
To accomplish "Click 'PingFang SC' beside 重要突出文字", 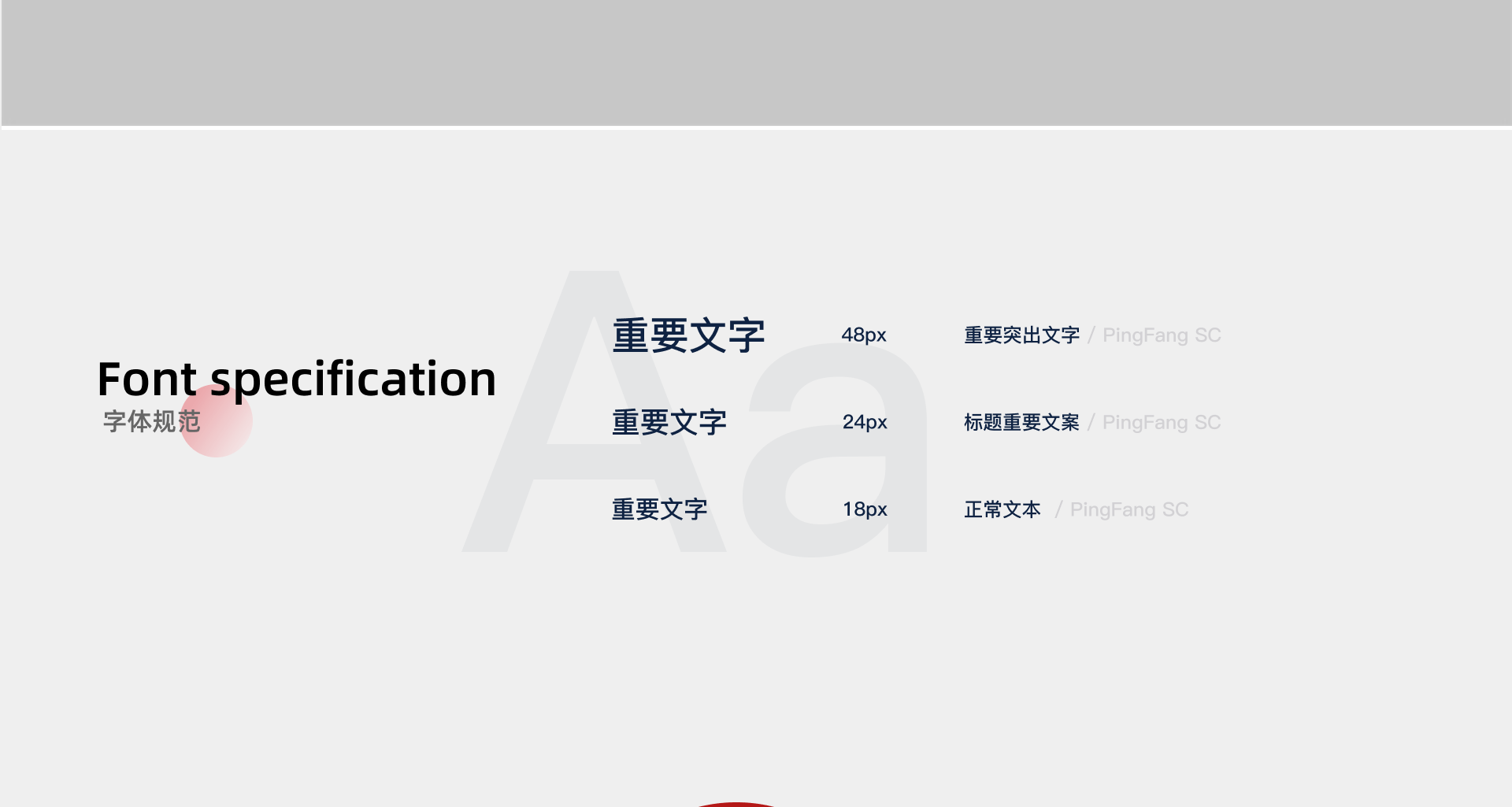I will [x=1162, y=336].
